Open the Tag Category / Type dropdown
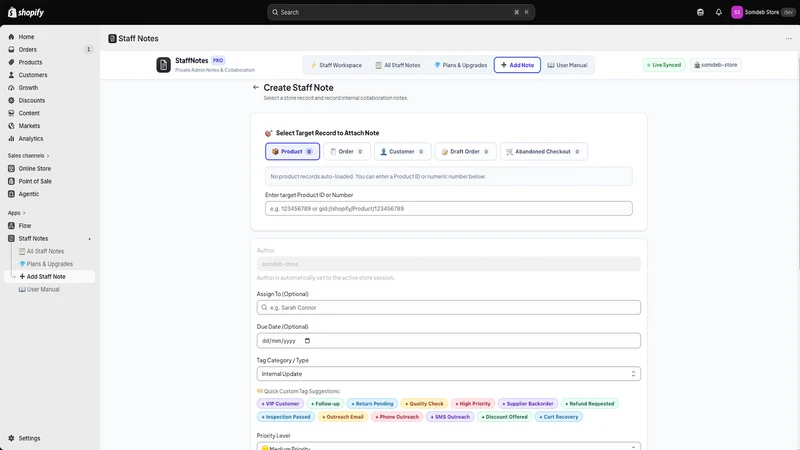800x450 pixels. pos(448,374)
